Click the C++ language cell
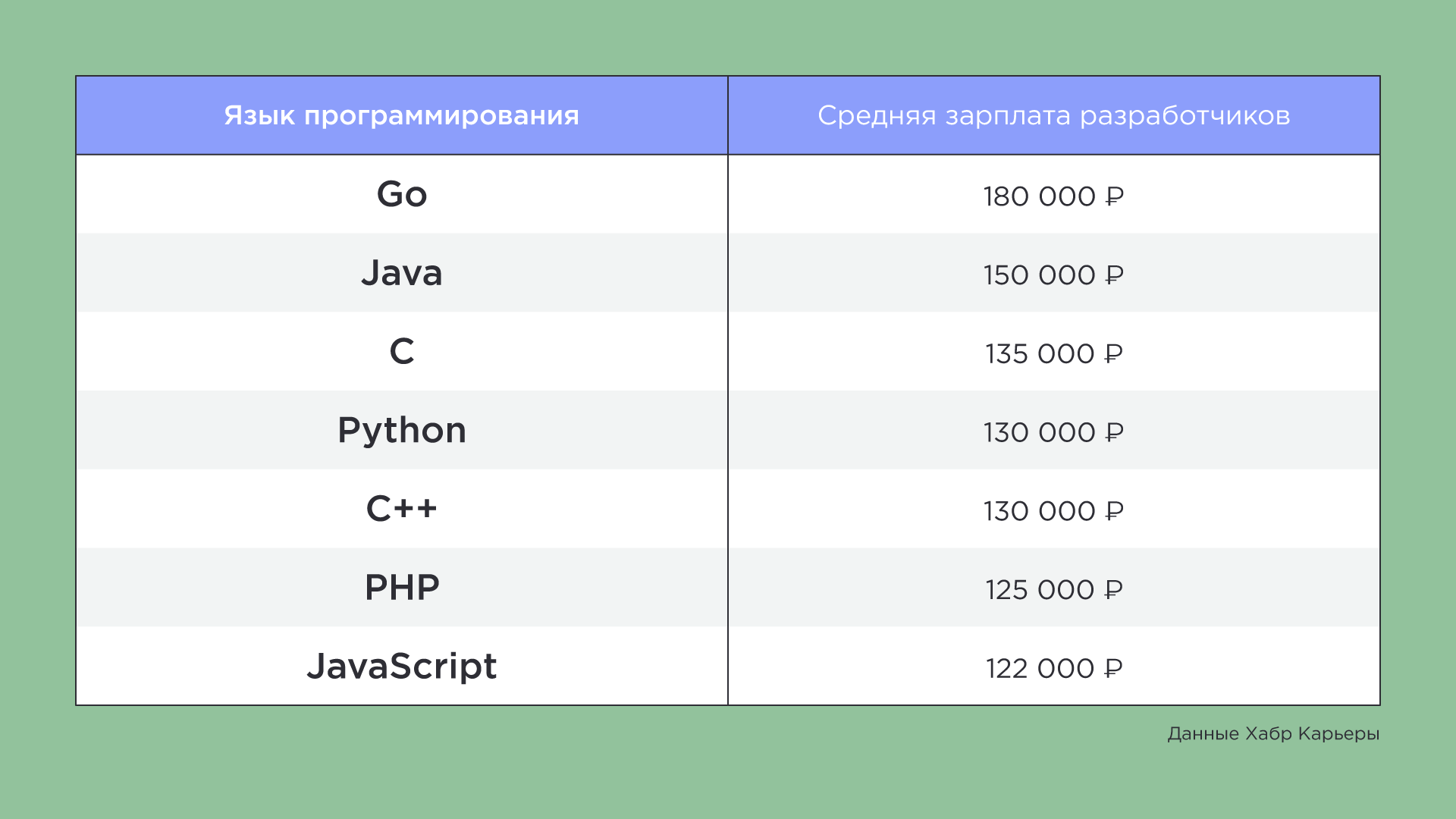 [x=401, y=509]
